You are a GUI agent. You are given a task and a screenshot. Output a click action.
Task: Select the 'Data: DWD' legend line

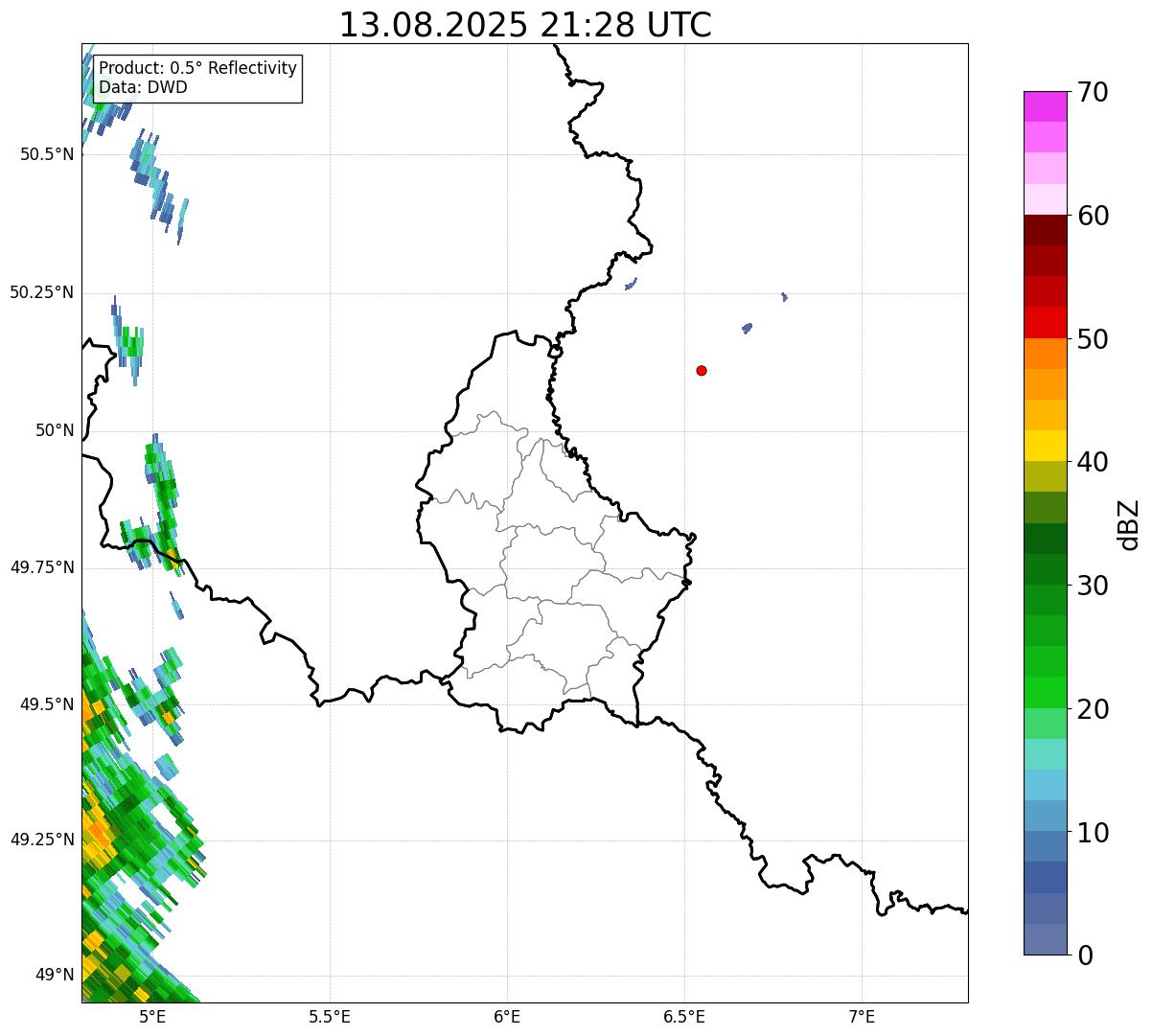click(143, 87)
